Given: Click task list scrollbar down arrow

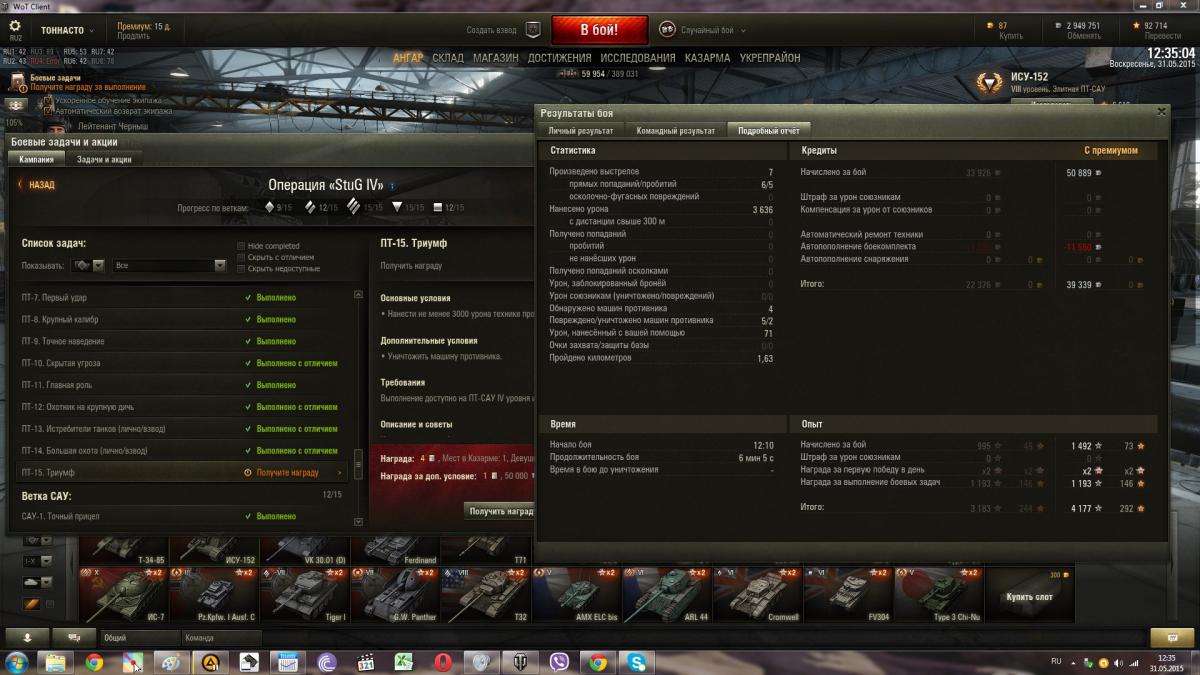Looking at the screenshot, I should pyautogui.click(x=358, y=521).
